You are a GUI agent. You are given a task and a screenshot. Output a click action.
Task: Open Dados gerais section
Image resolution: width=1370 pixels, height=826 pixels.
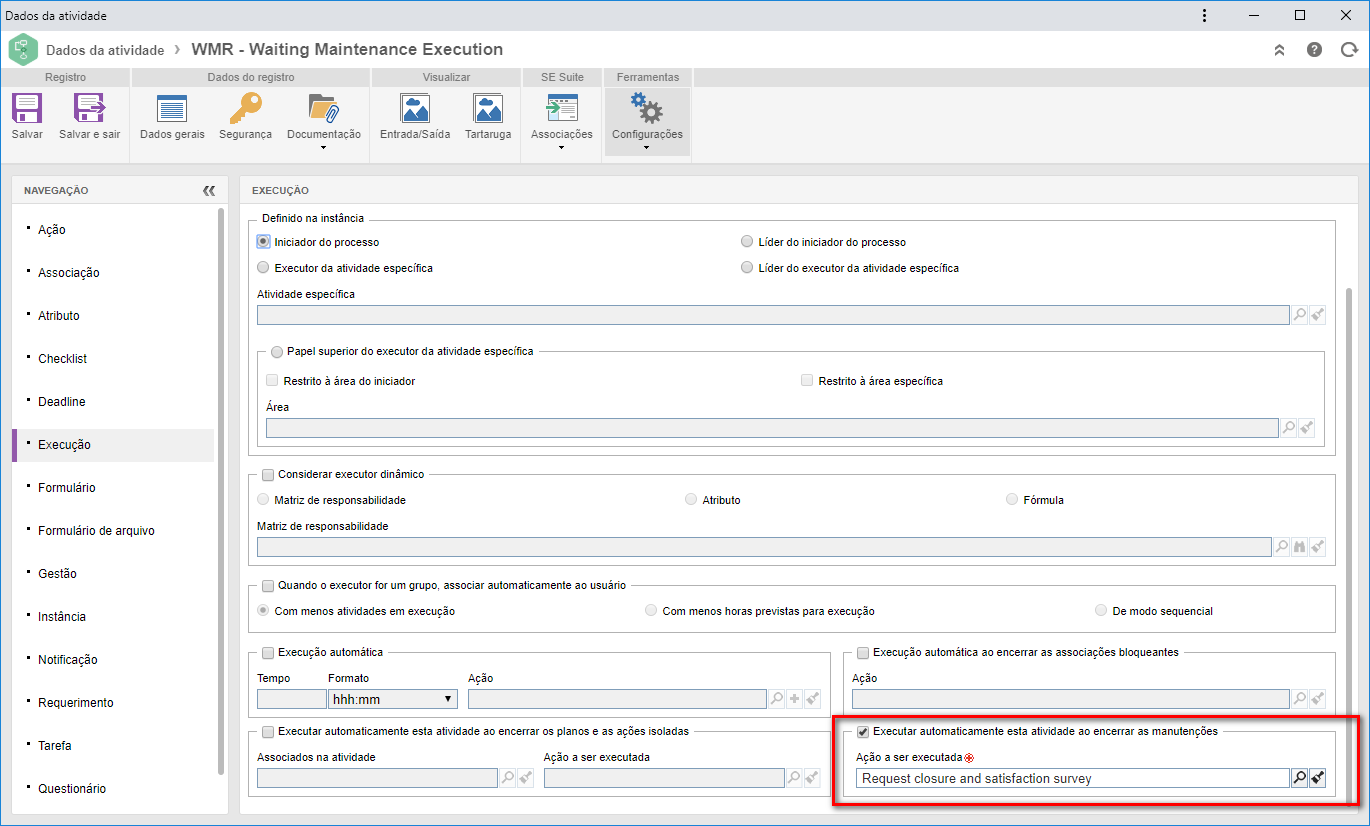[x=172, y=108]
